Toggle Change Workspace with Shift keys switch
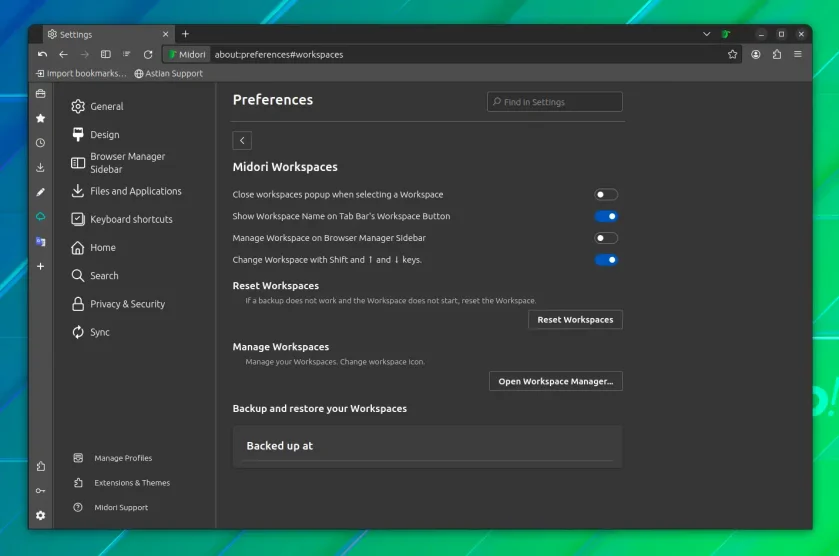Viewport: 840px width, 556px height. point(606,260)
